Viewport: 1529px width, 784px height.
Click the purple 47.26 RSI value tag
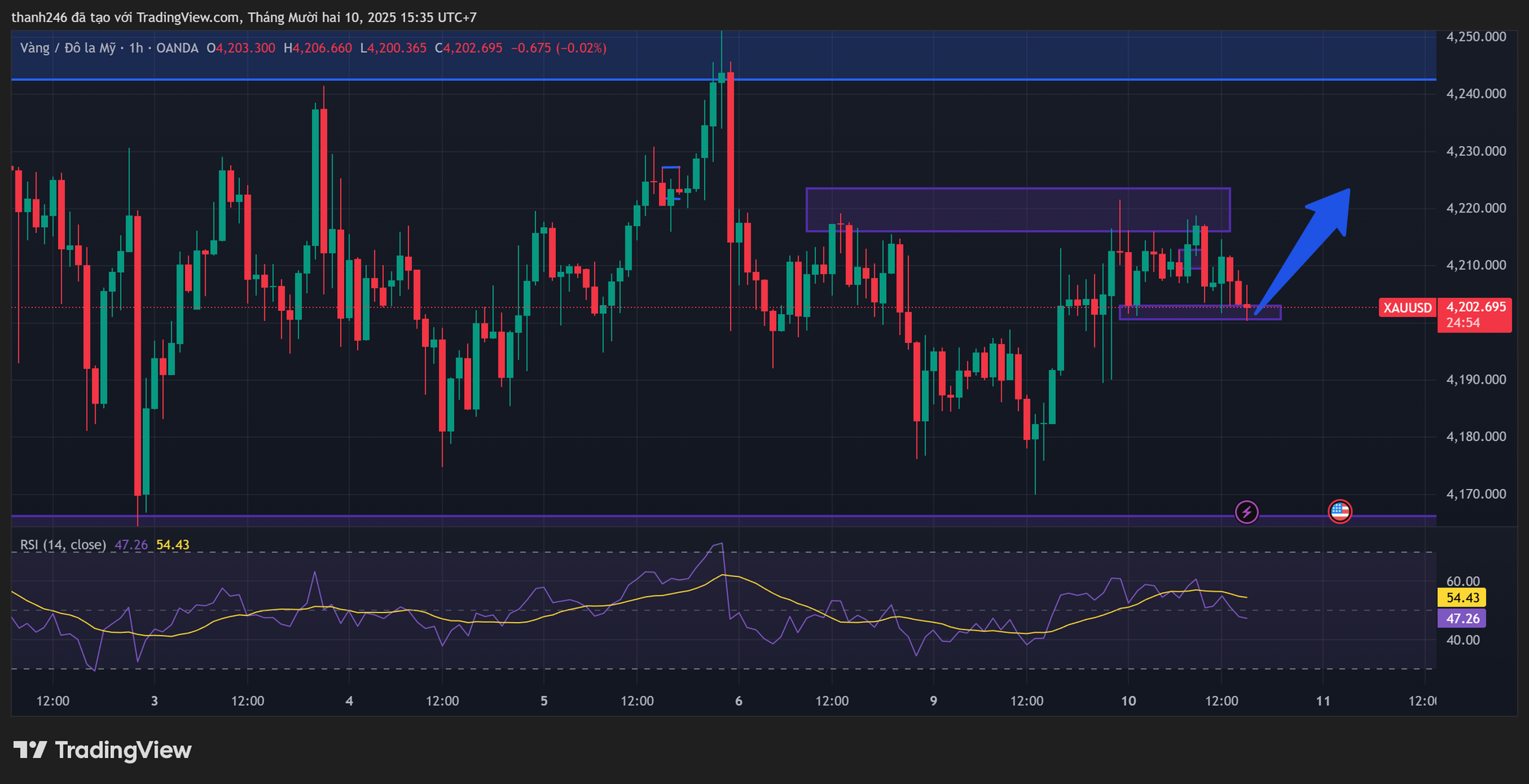1462,618
